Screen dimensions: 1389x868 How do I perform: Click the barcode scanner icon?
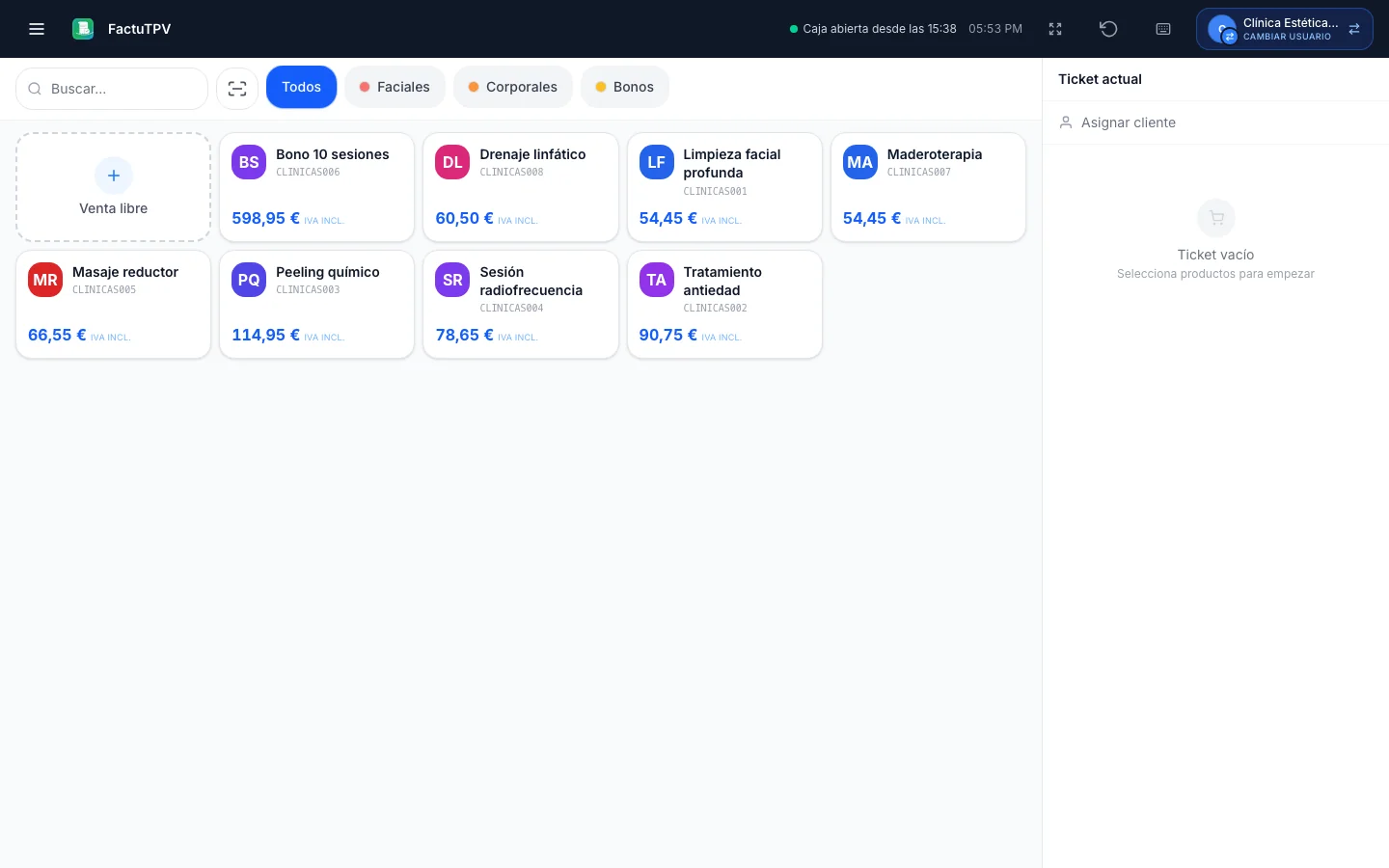coord(237,89)
